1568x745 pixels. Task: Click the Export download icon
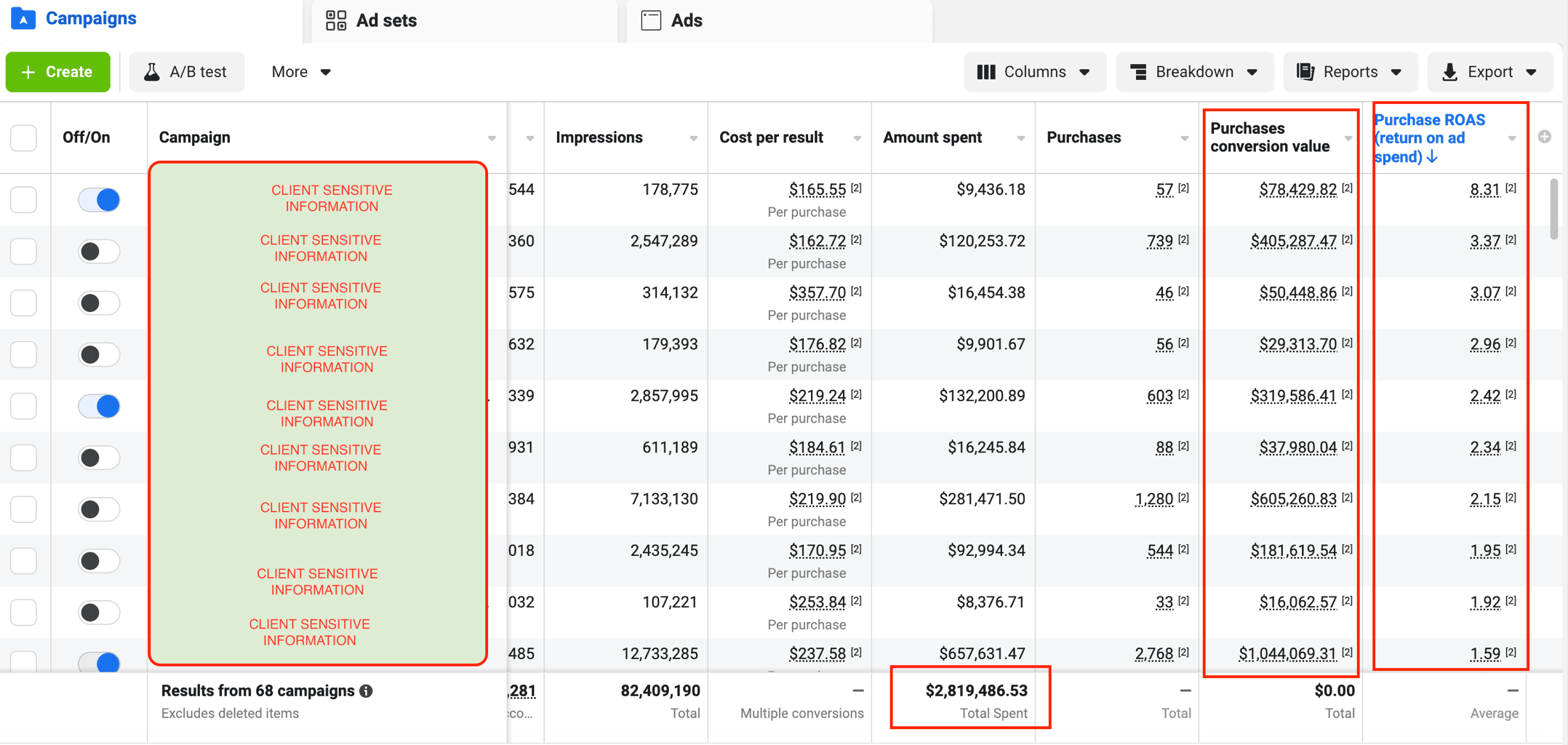tap(1449, 72)
